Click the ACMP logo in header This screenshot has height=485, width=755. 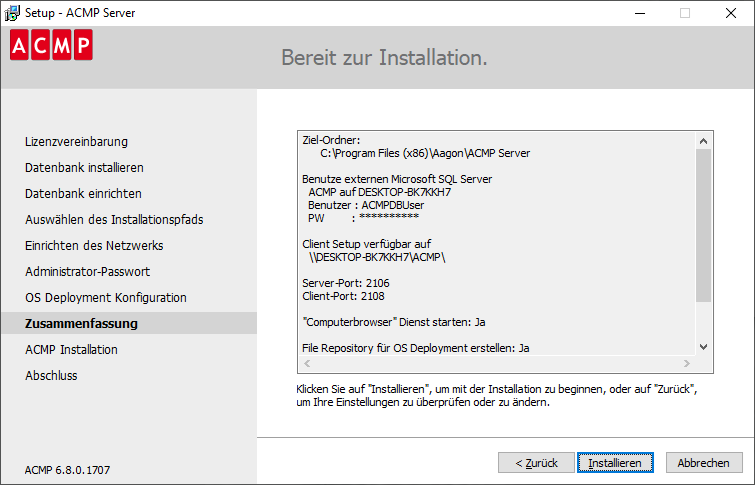[51, 45]
